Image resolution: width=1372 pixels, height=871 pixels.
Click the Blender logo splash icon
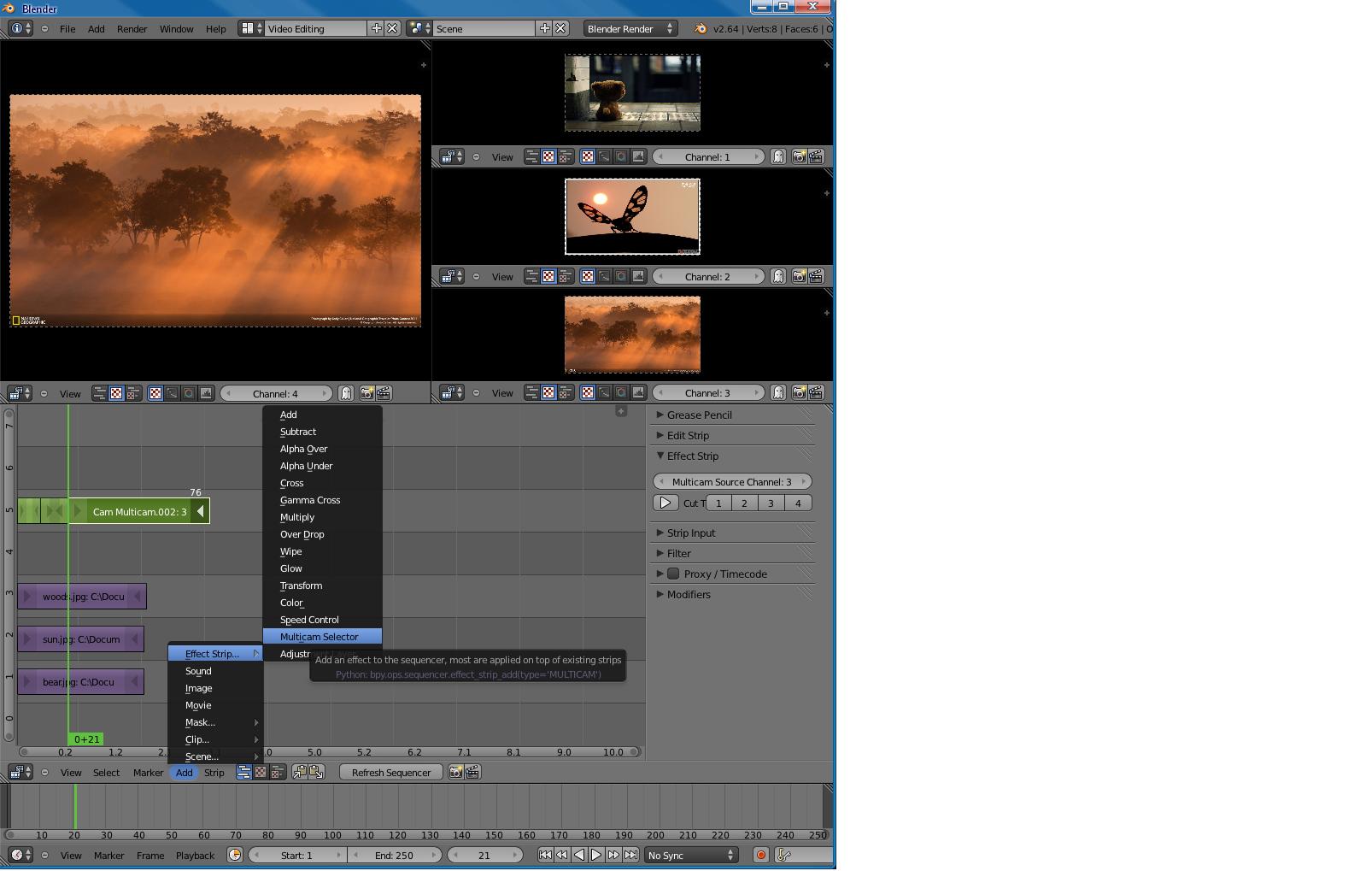pos(701,28)
